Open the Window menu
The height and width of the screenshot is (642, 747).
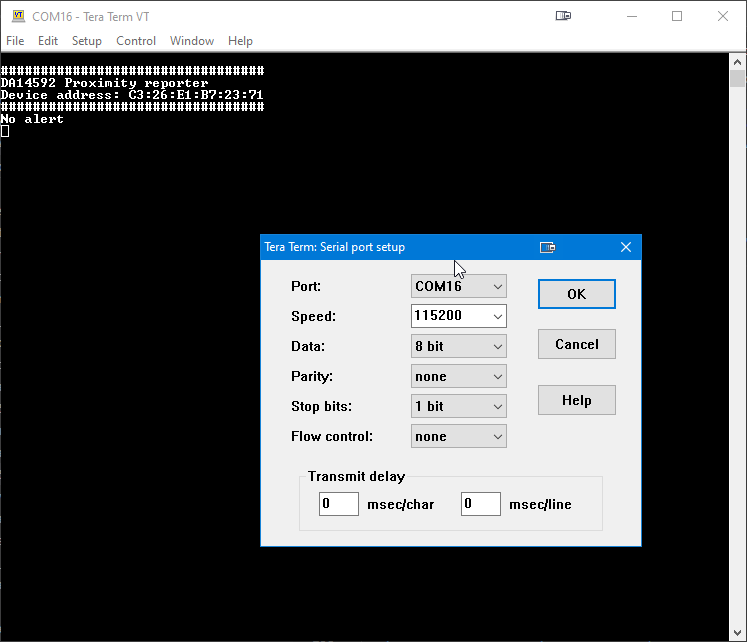(x=192, y=41)
